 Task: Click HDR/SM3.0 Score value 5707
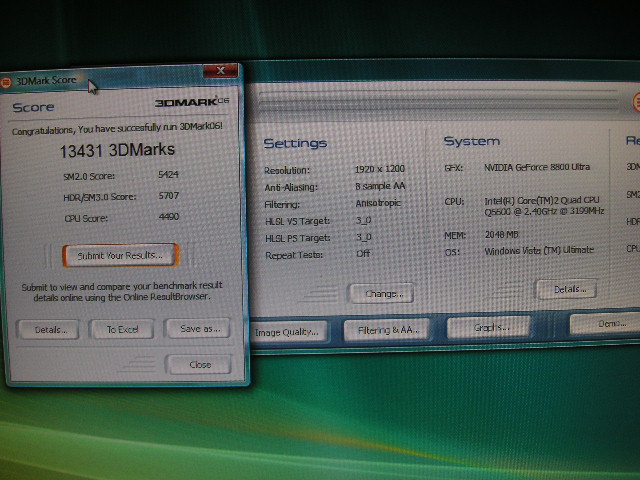169,196
